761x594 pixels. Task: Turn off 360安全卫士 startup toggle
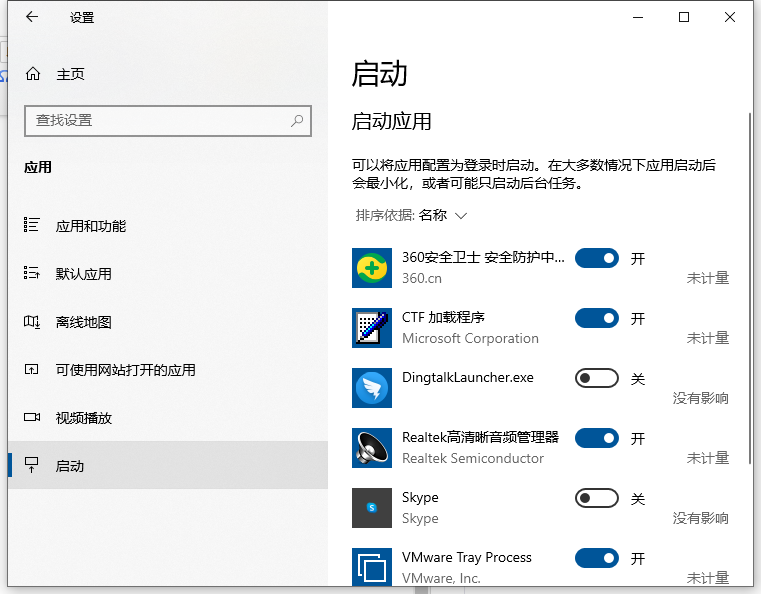click(597, 258)
